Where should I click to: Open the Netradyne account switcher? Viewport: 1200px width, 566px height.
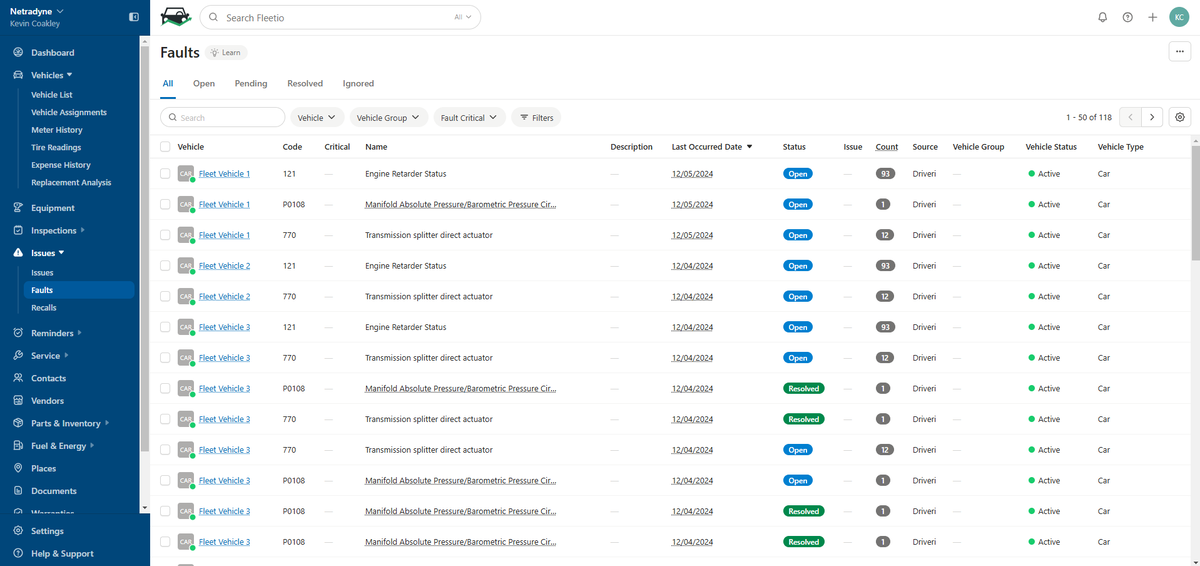[x=37, y=11]
